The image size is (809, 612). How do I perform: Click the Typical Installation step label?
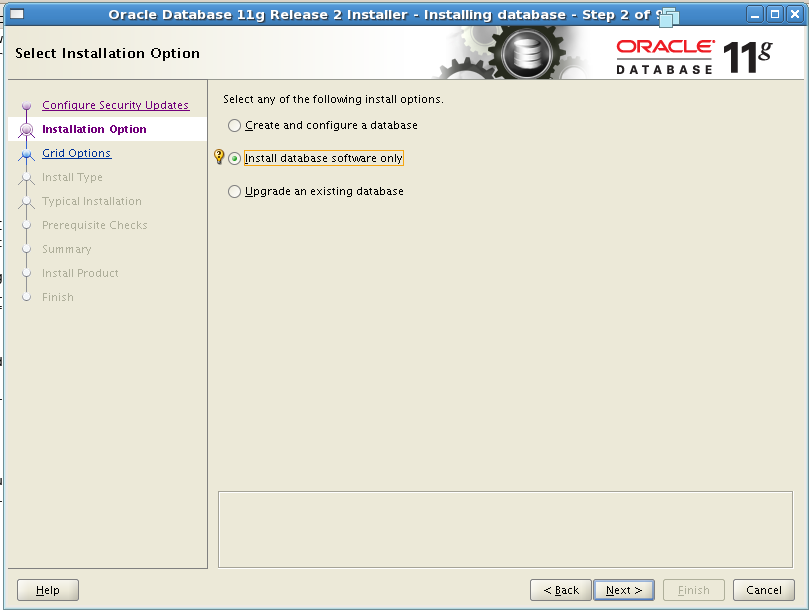pyautogui.click(x=92, y=201)
